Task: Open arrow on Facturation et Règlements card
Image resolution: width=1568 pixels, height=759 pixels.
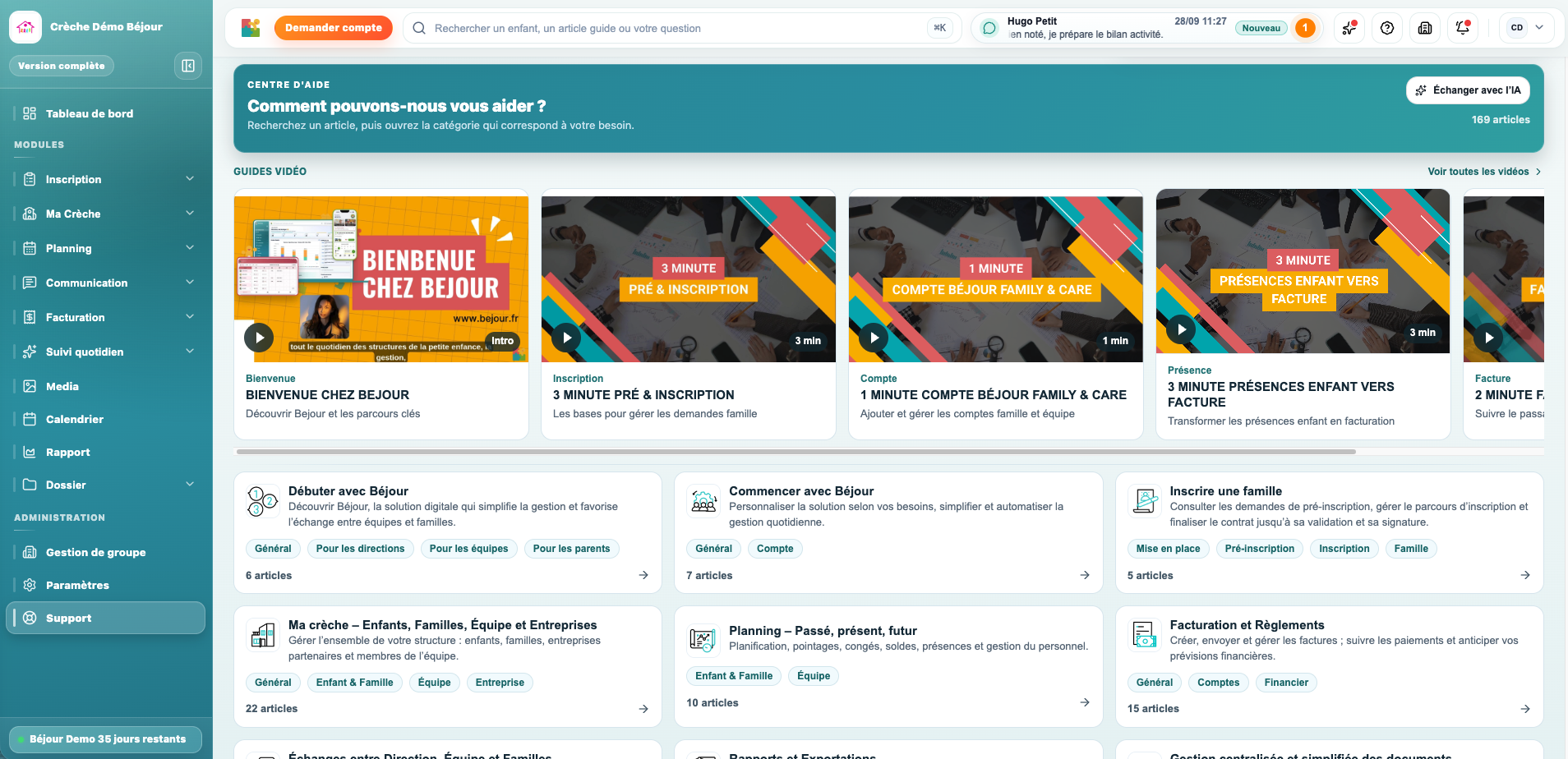Action: (x=1525, y=708)
